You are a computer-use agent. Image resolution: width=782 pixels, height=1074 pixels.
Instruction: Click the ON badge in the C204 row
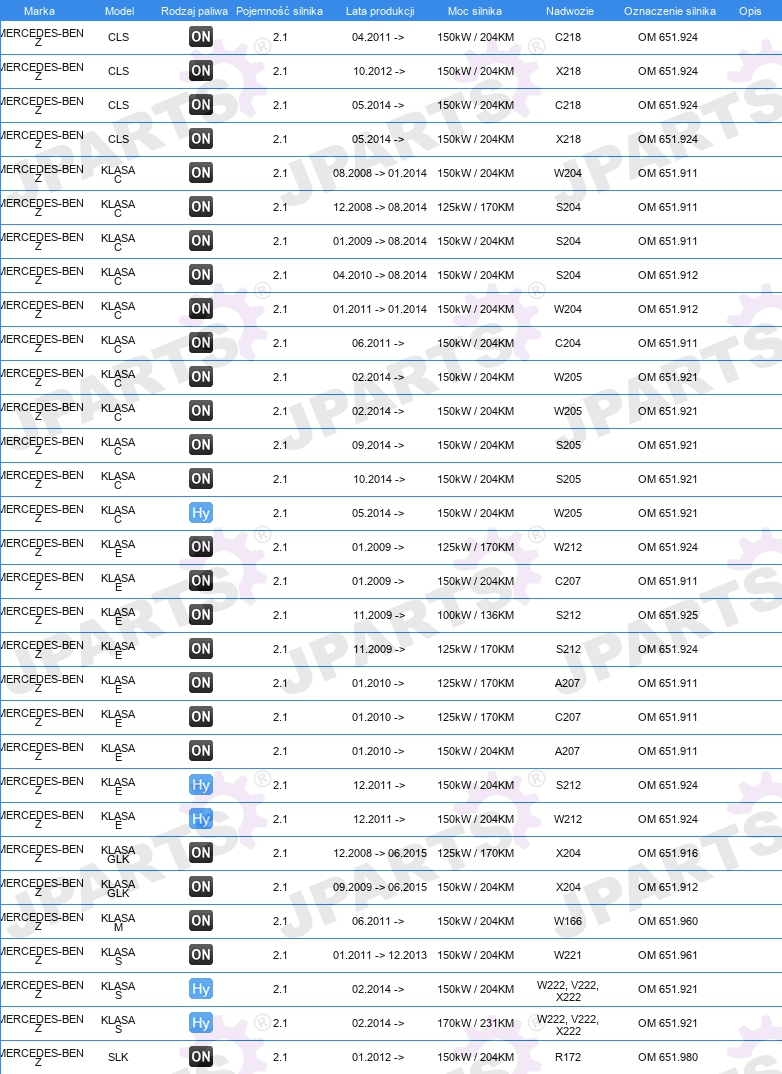pos(201,342)
